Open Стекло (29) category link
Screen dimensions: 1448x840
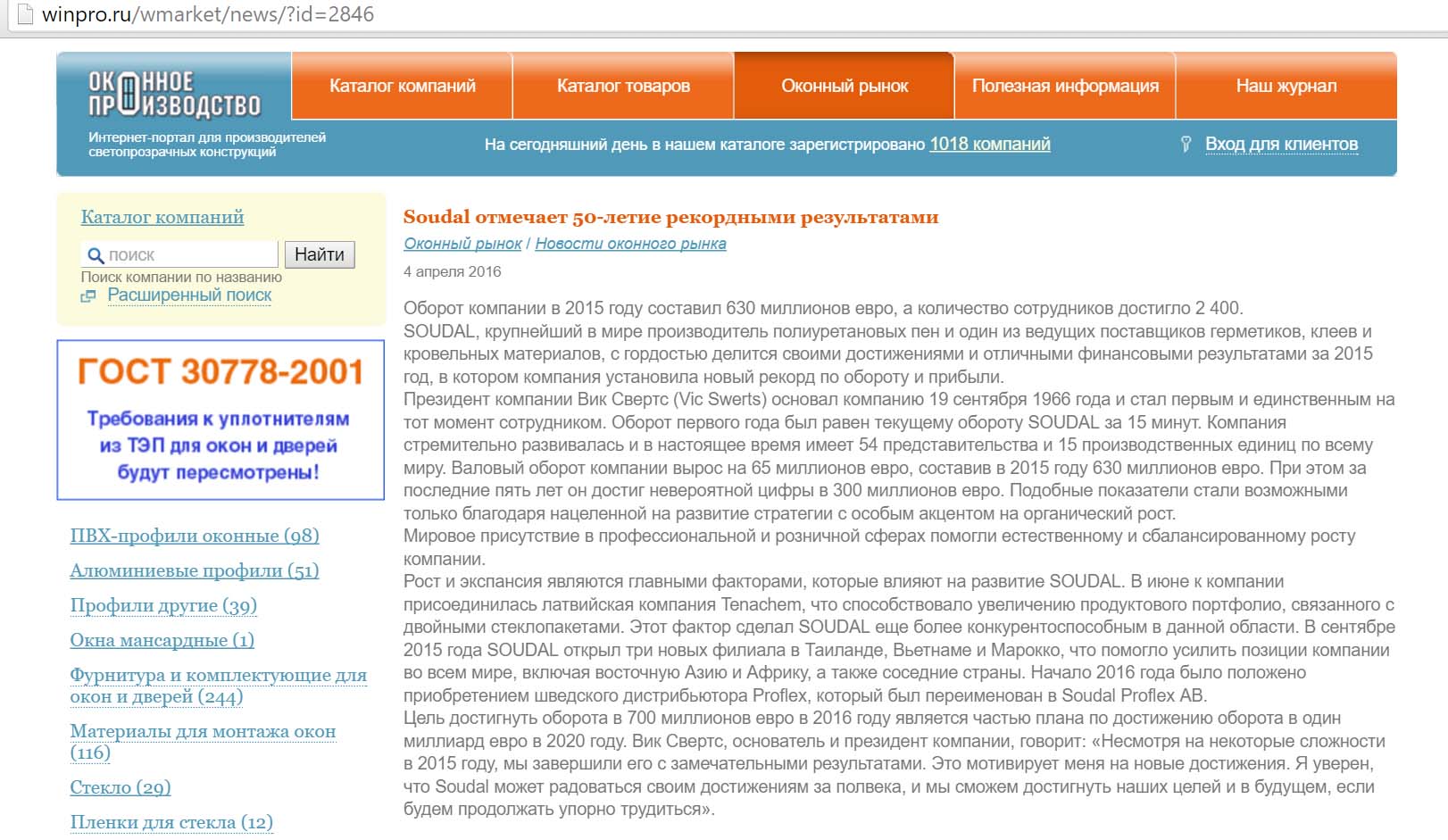121,787
